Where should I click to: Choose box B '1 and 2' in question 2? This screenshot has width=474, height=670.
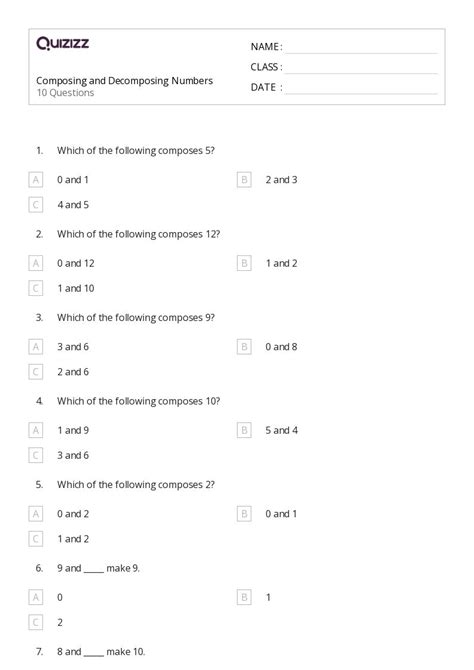(244, 263)
